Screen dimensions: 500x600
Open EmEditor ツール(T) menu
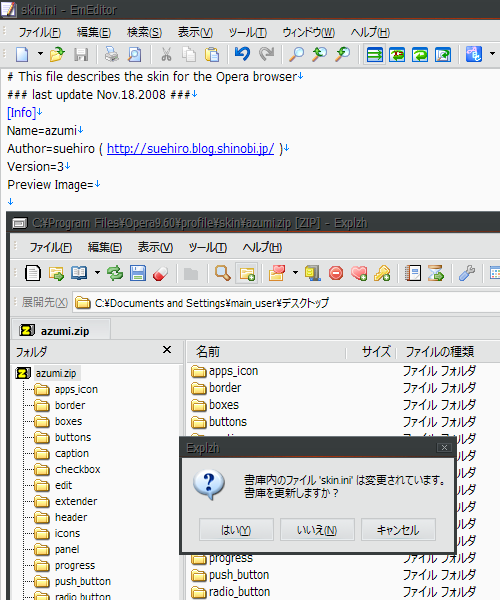point(248,33)
